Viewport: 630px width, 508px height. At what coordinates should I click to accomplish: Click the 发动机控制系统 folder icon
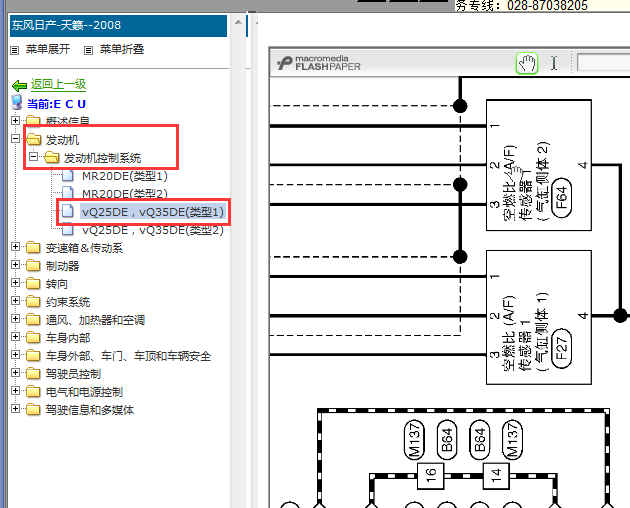pyautogui.click(x=52, y=158)
